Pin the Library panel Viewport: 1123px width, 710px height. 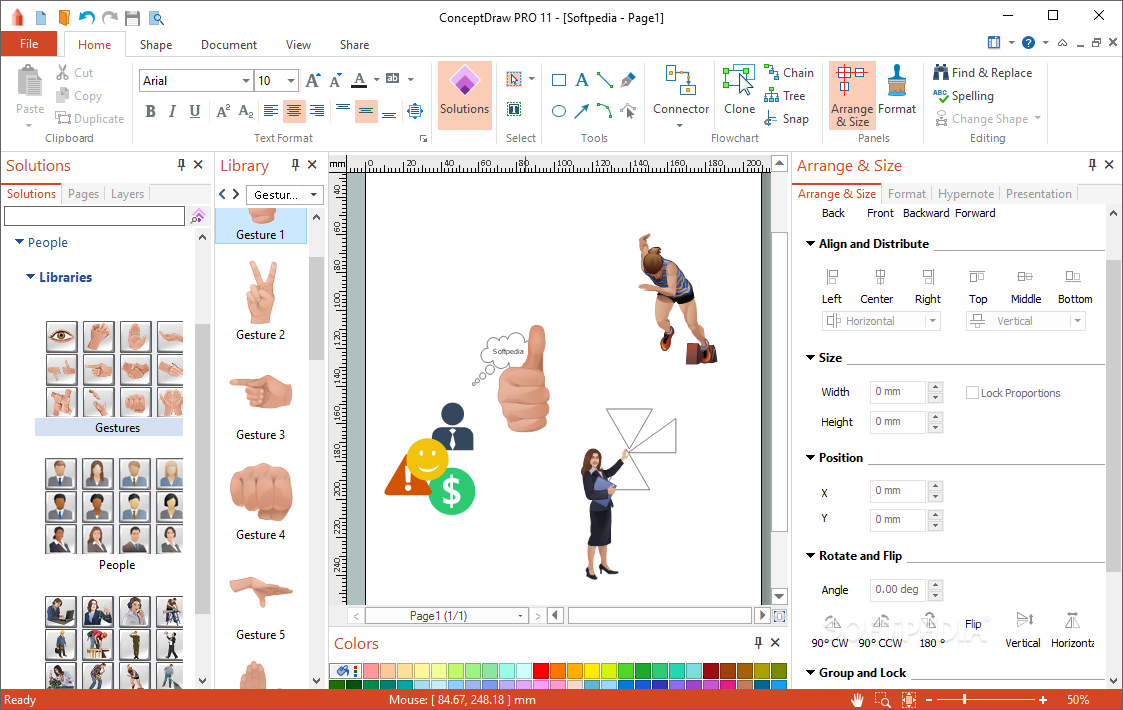tap(295, 165)
